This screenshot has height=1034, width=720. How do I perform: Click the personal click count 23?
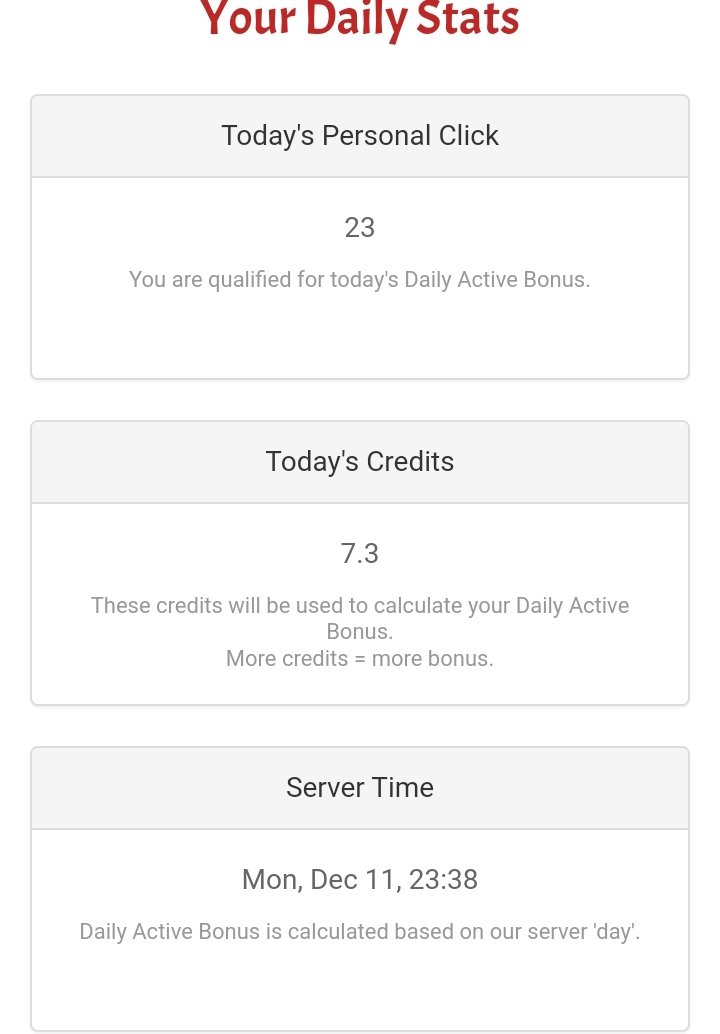coord(360,228)
